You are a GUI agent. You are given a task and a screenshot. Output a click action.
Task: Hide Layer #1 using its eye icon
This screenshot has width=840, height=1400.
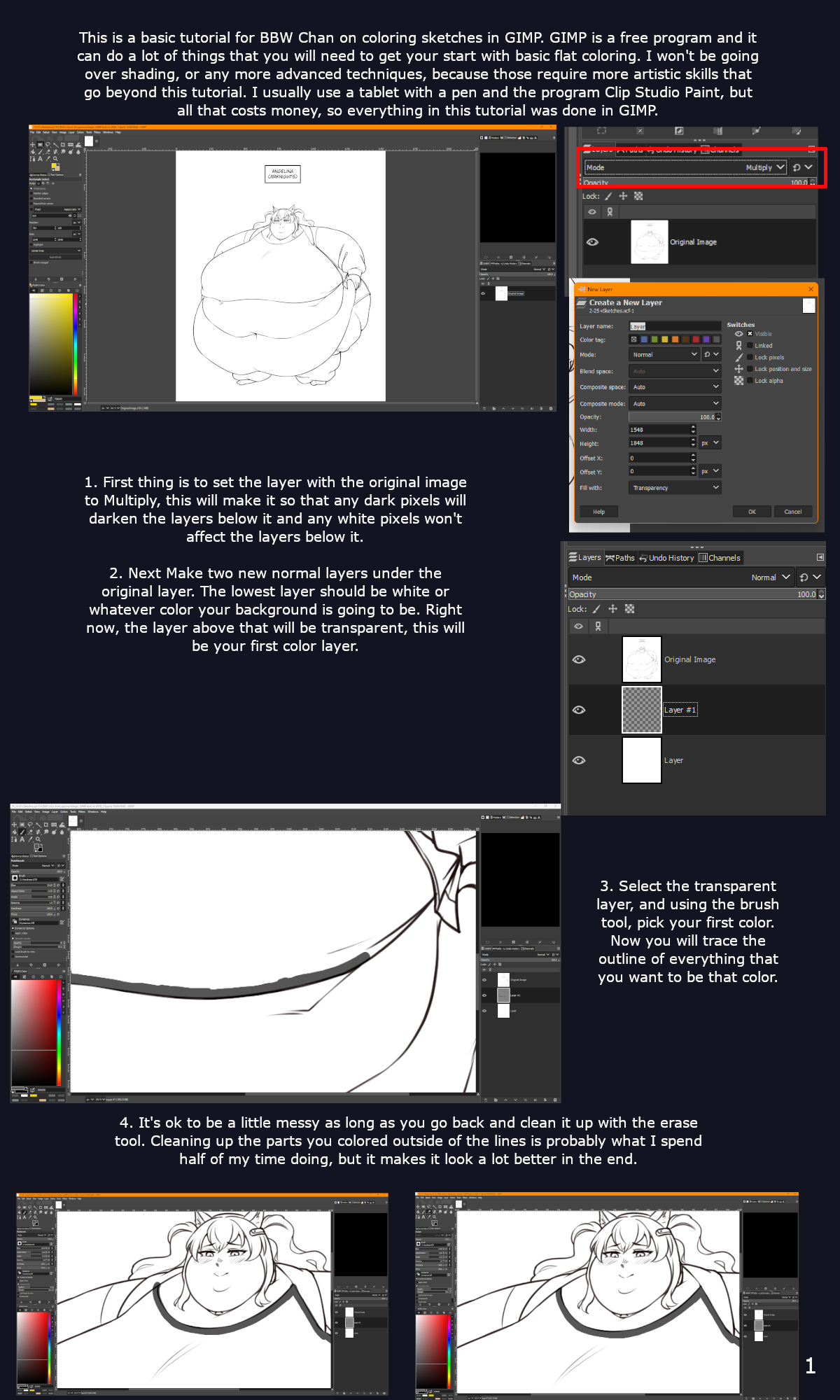(579, 710)
